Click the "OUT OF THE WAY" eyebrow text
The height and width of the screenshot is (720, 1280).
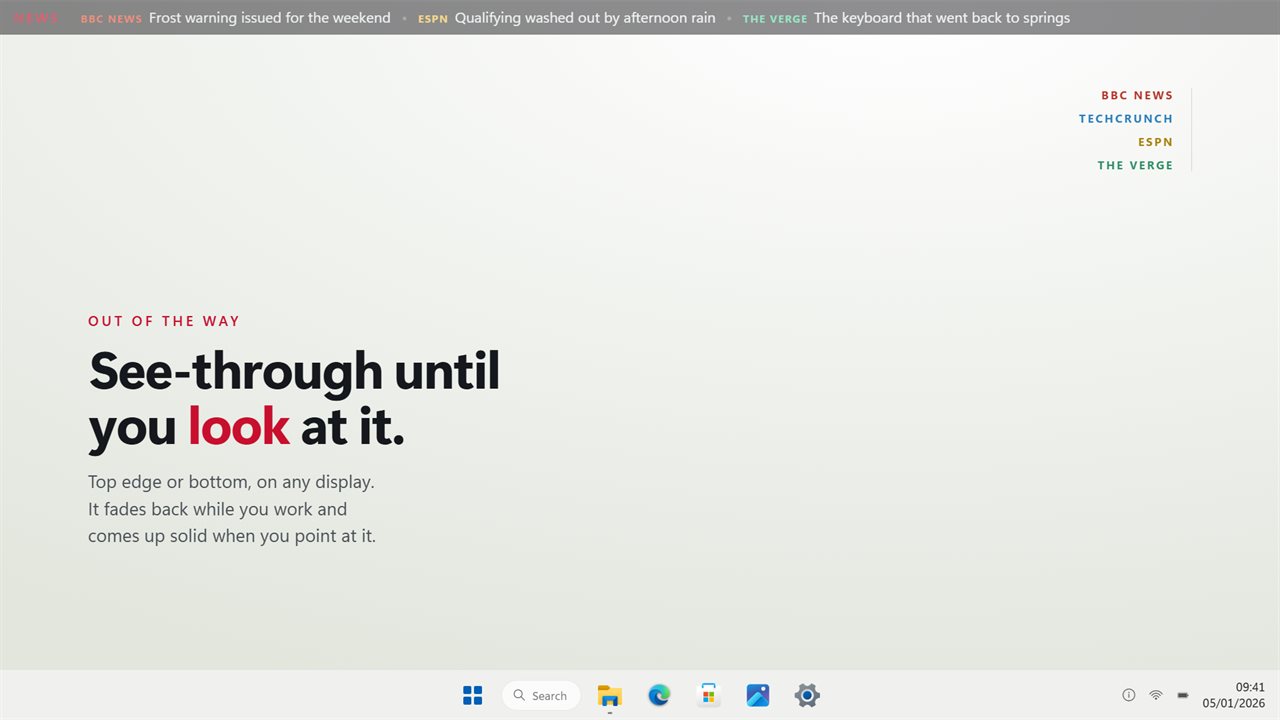(x=164, y=321)
